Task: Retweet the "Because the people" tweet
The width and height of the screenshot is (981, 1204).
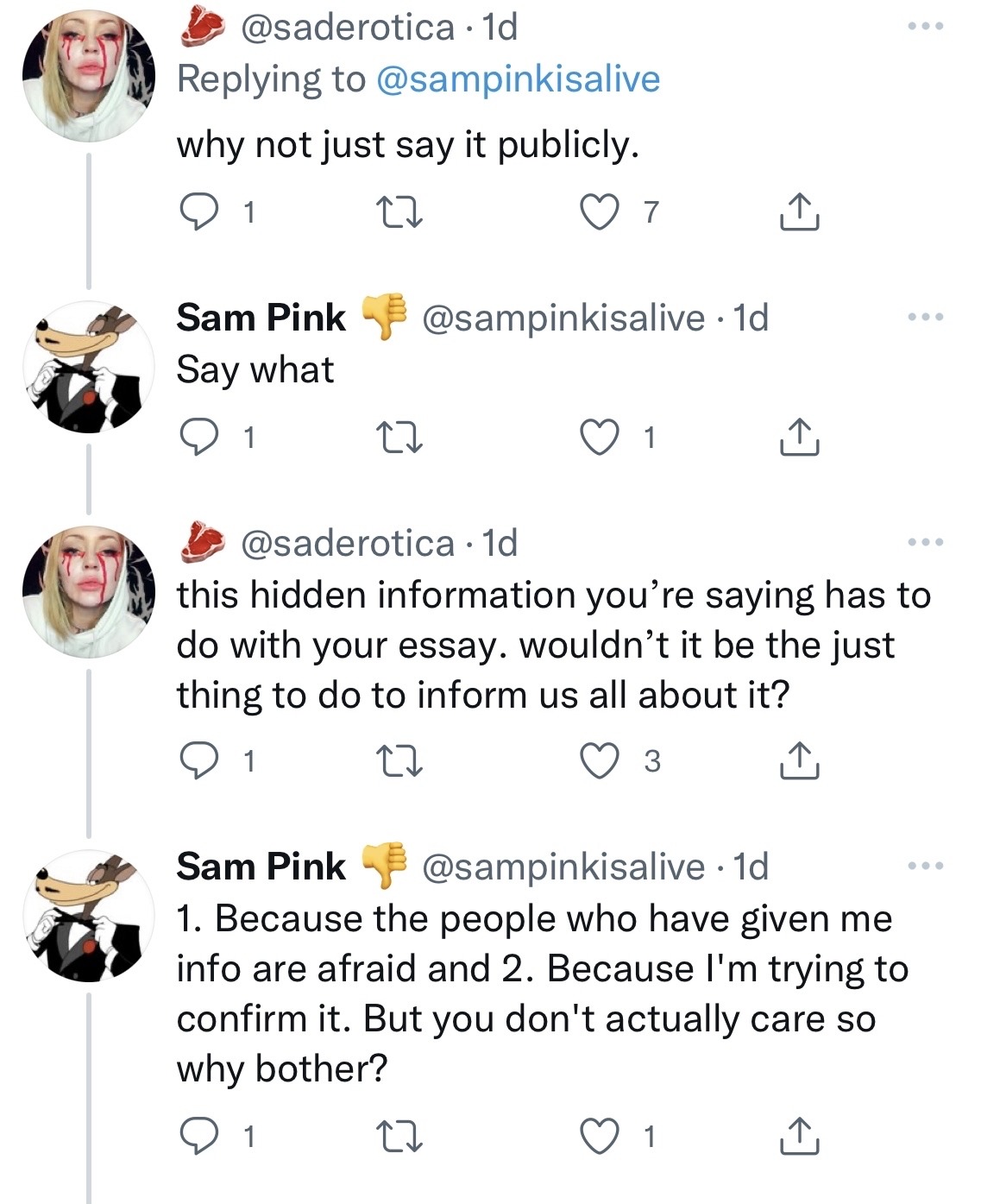Action: click(400, 1137)
